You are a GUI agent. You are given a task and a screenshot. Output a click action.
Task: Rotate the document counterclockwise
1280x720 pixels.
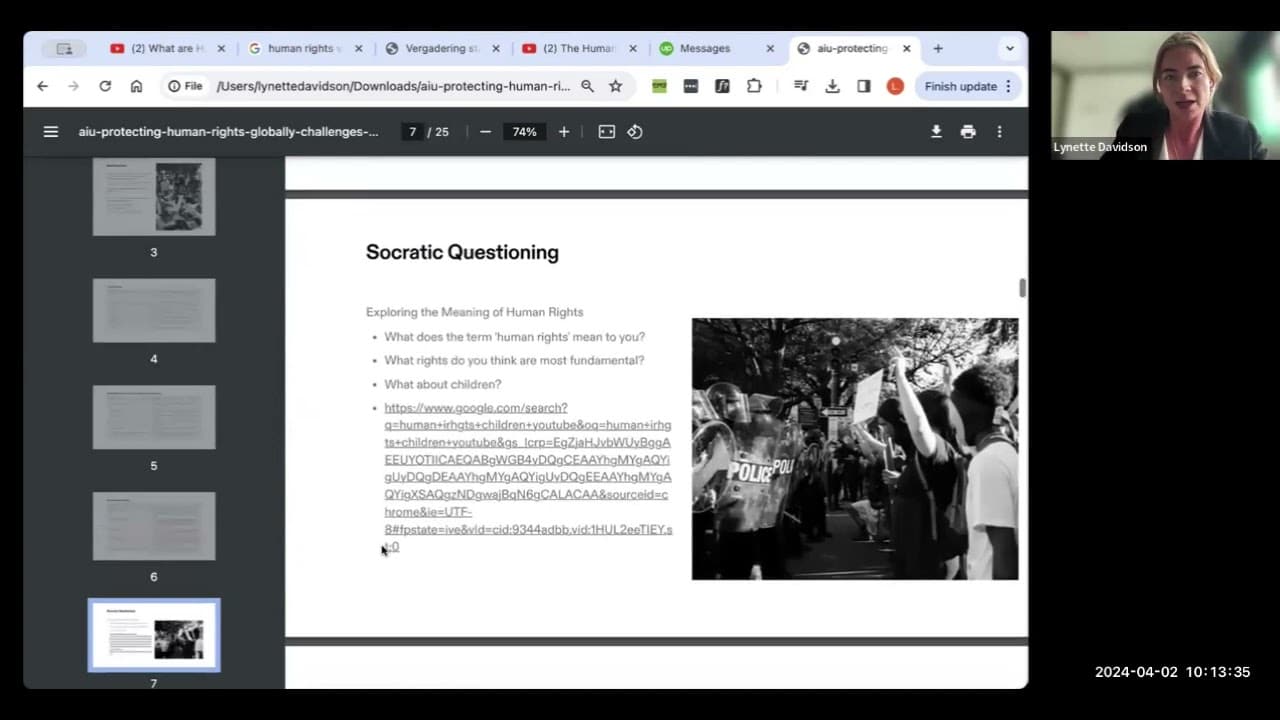635,132
